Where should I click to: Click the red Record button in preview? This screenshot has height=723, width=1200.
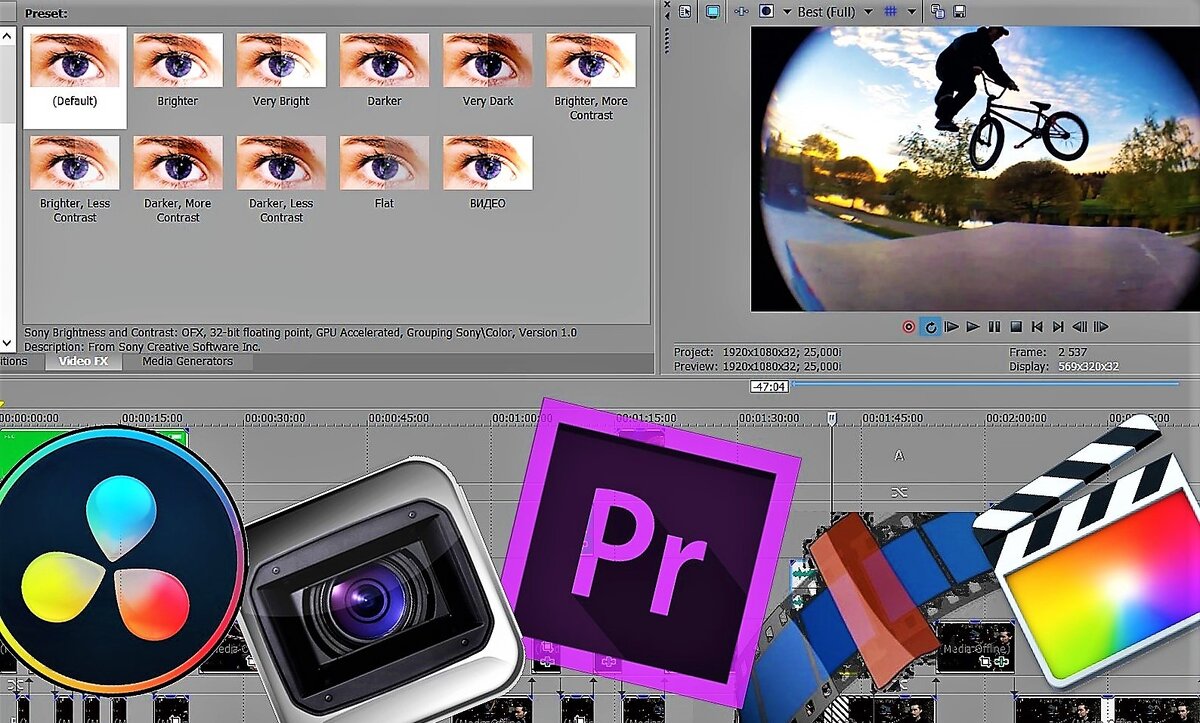click(x=909, y=326)
